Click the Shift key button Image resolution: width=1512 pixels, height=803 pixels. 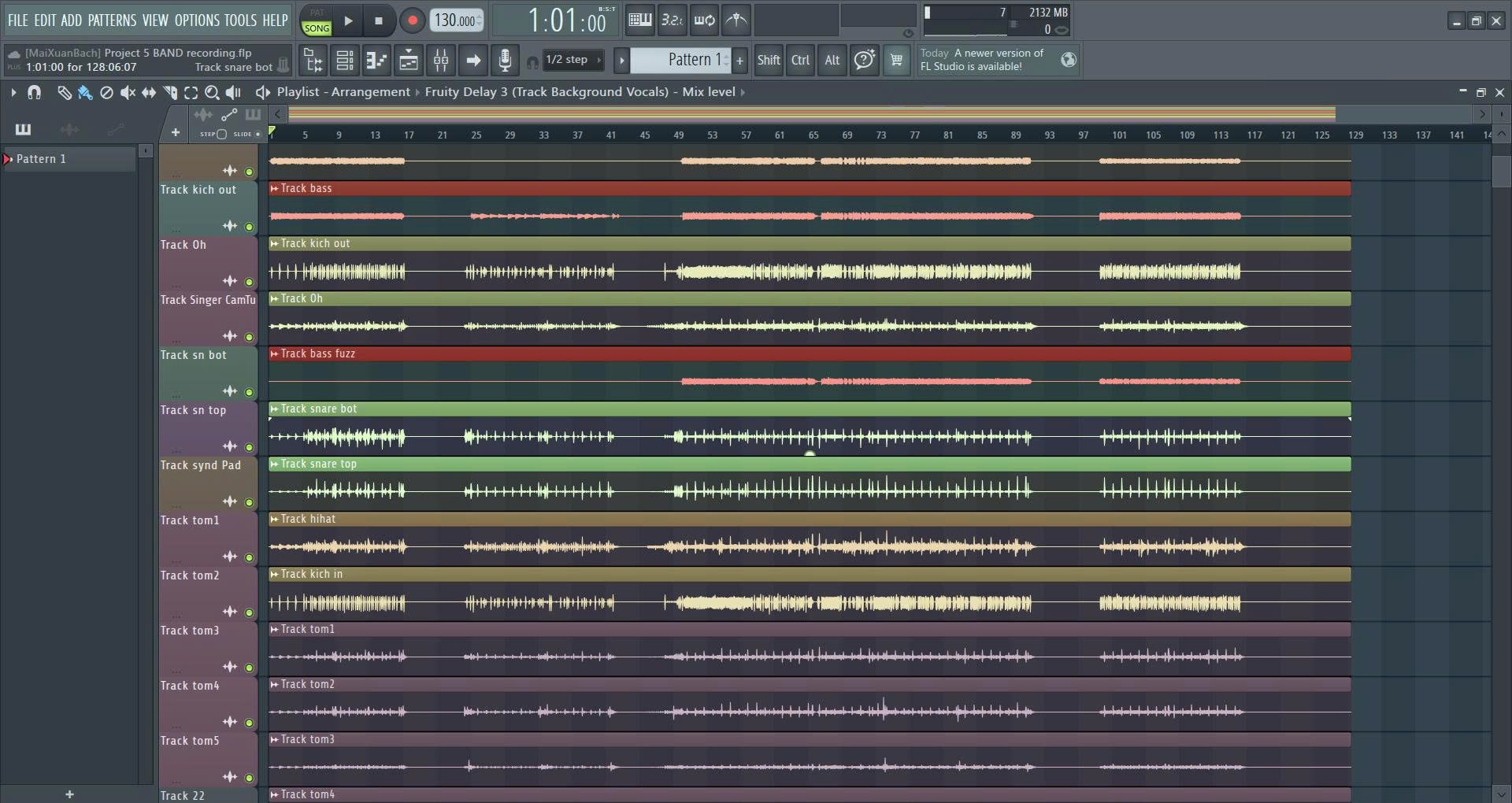coord(768,60)
